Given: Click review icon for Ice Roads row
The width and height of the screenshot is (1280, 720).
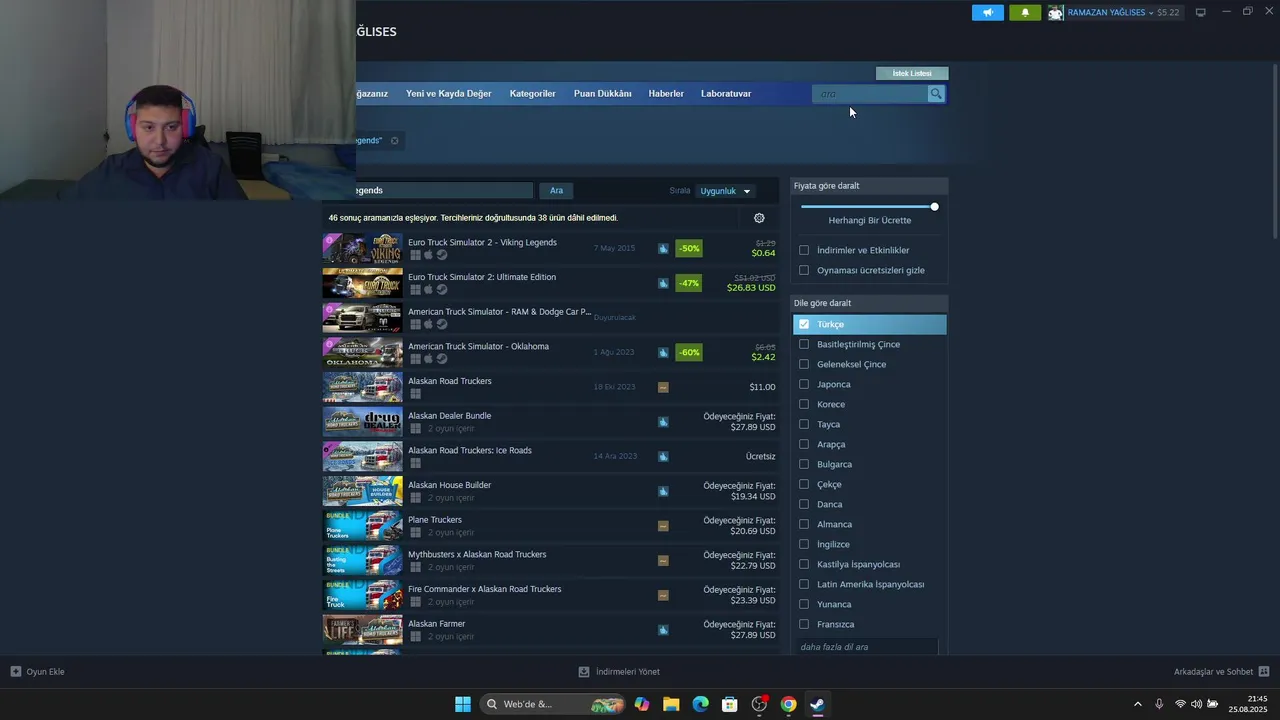Looking at the screenshot, I should coord(663,456).
